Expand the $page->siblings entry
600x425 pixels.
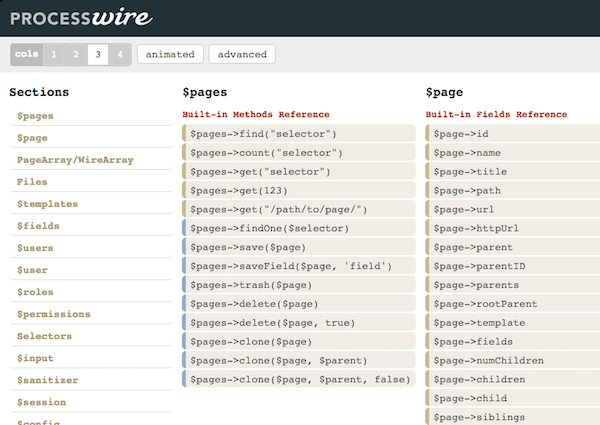point(513,417)
